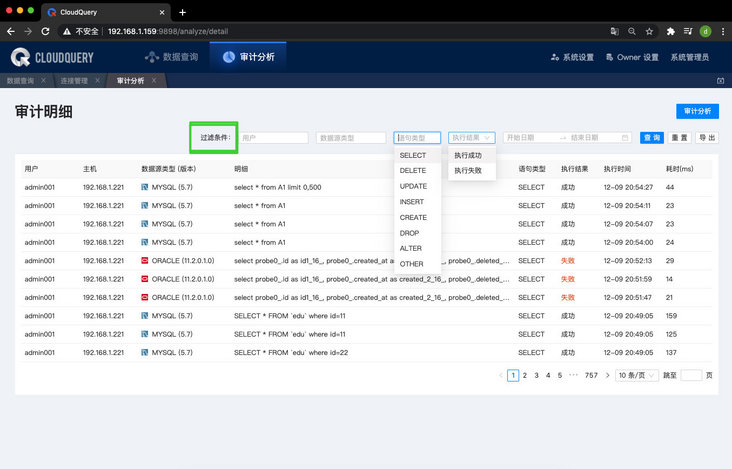Click the pagination ellipsis jump-forward

573,375
